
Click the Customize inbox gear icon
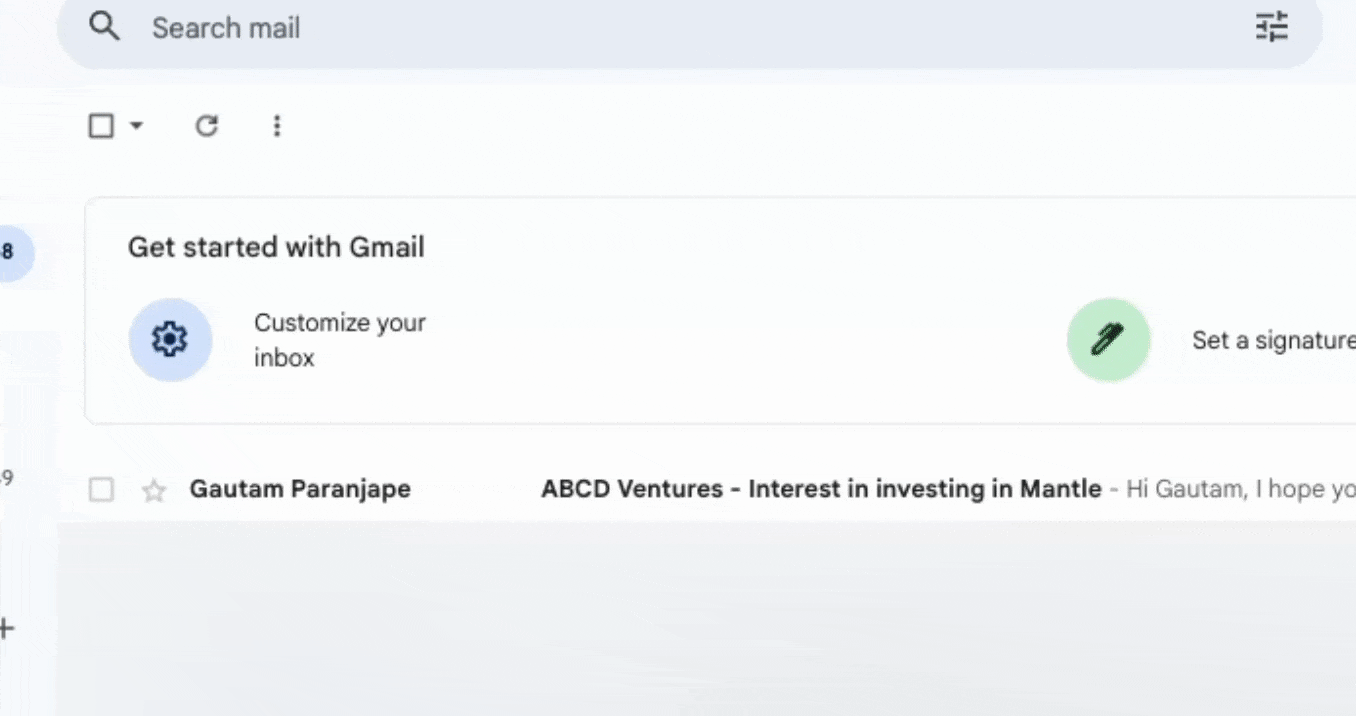pos(170,340)
